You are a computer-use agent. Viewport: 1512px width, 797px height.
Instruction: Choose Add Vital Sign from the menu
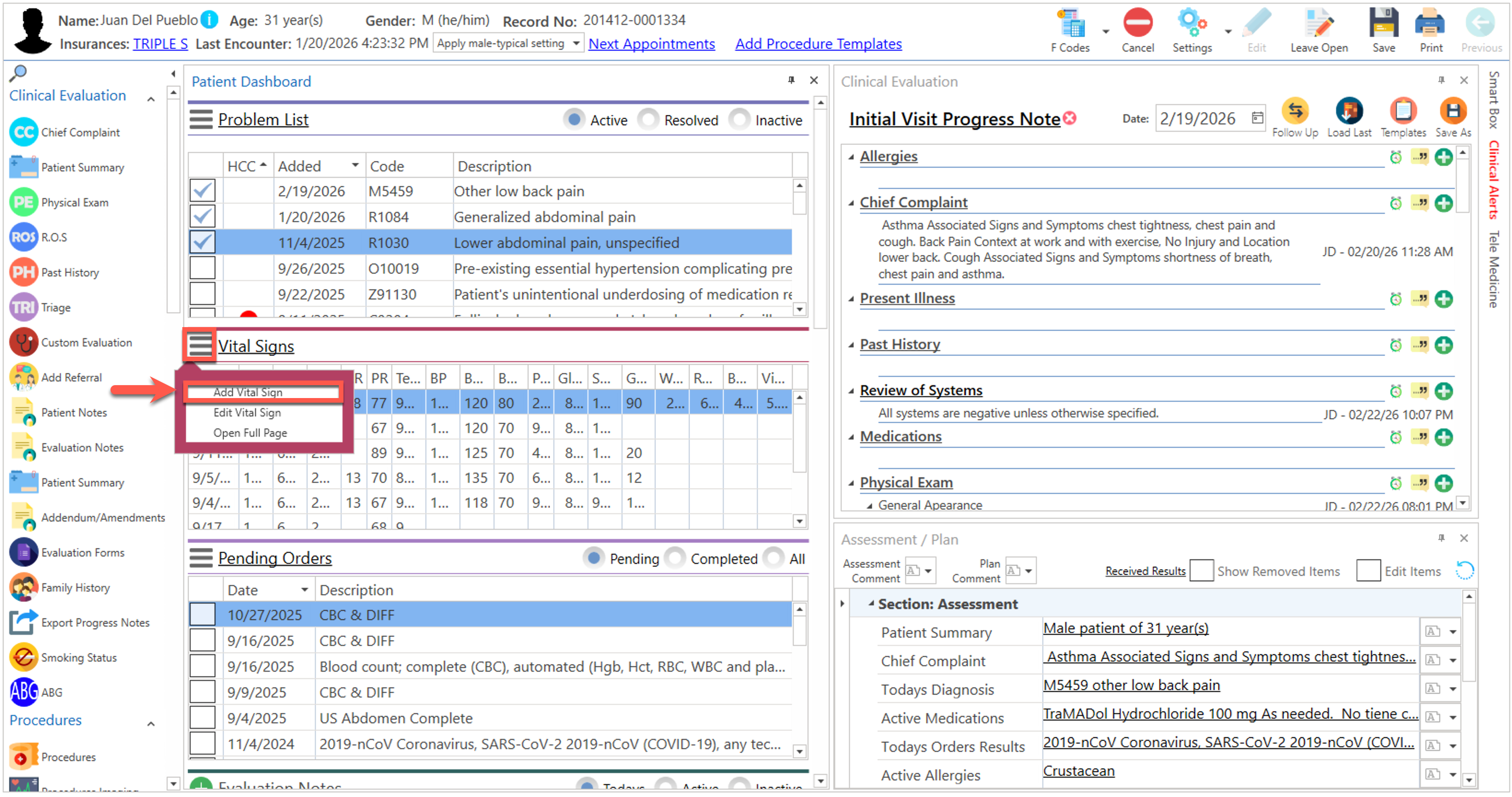tap(248, 393)
